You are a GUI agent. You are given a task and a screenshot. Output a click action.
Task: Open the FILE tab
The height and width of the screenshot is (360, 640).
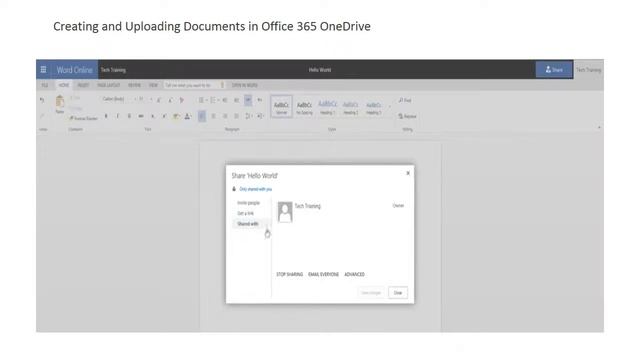tap(44, 85)
